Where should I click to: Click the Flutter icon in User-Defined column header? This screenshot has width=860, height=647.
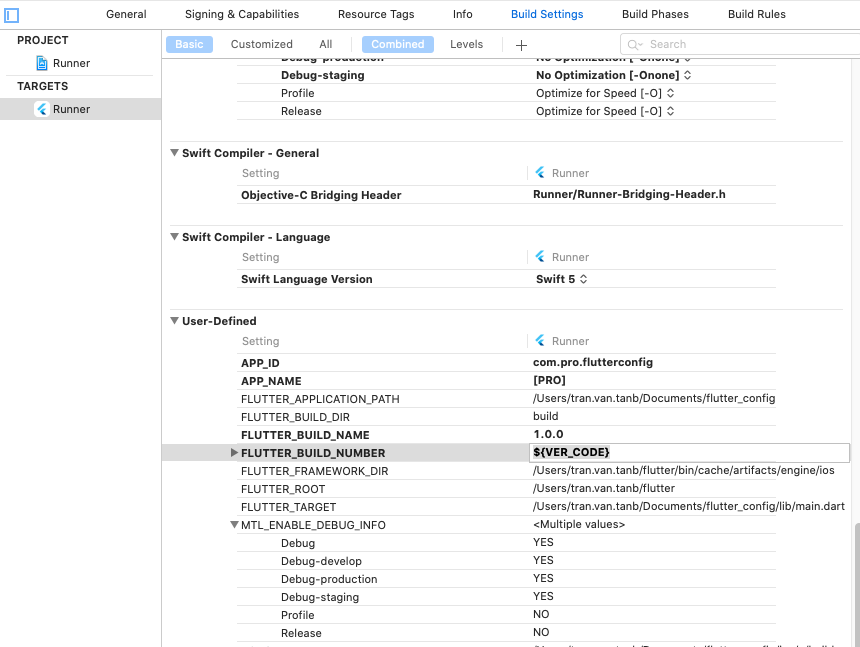click(540, 341)
